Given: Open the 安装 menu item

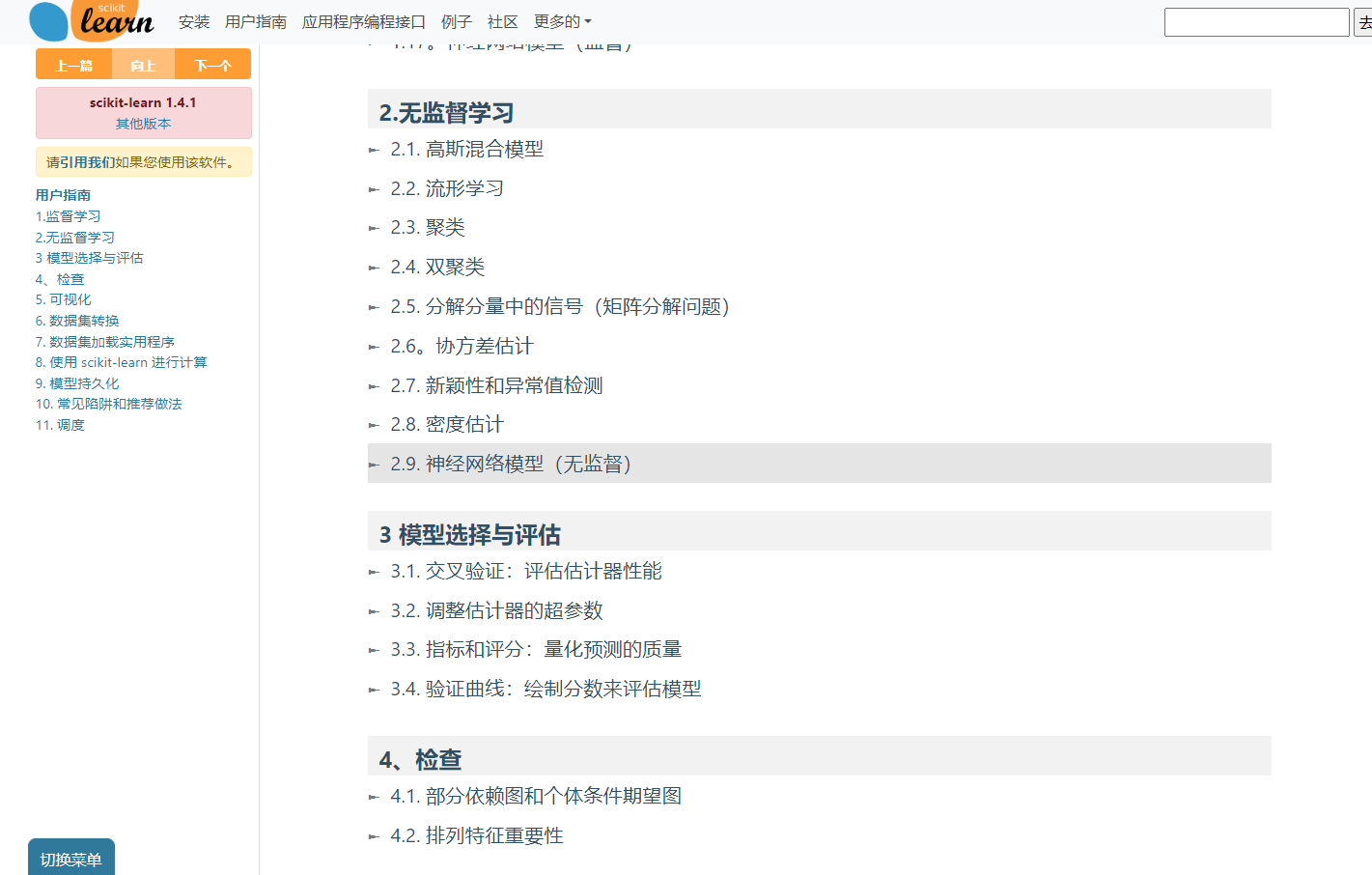Looking at the screenshot, I should coord(194,21).
